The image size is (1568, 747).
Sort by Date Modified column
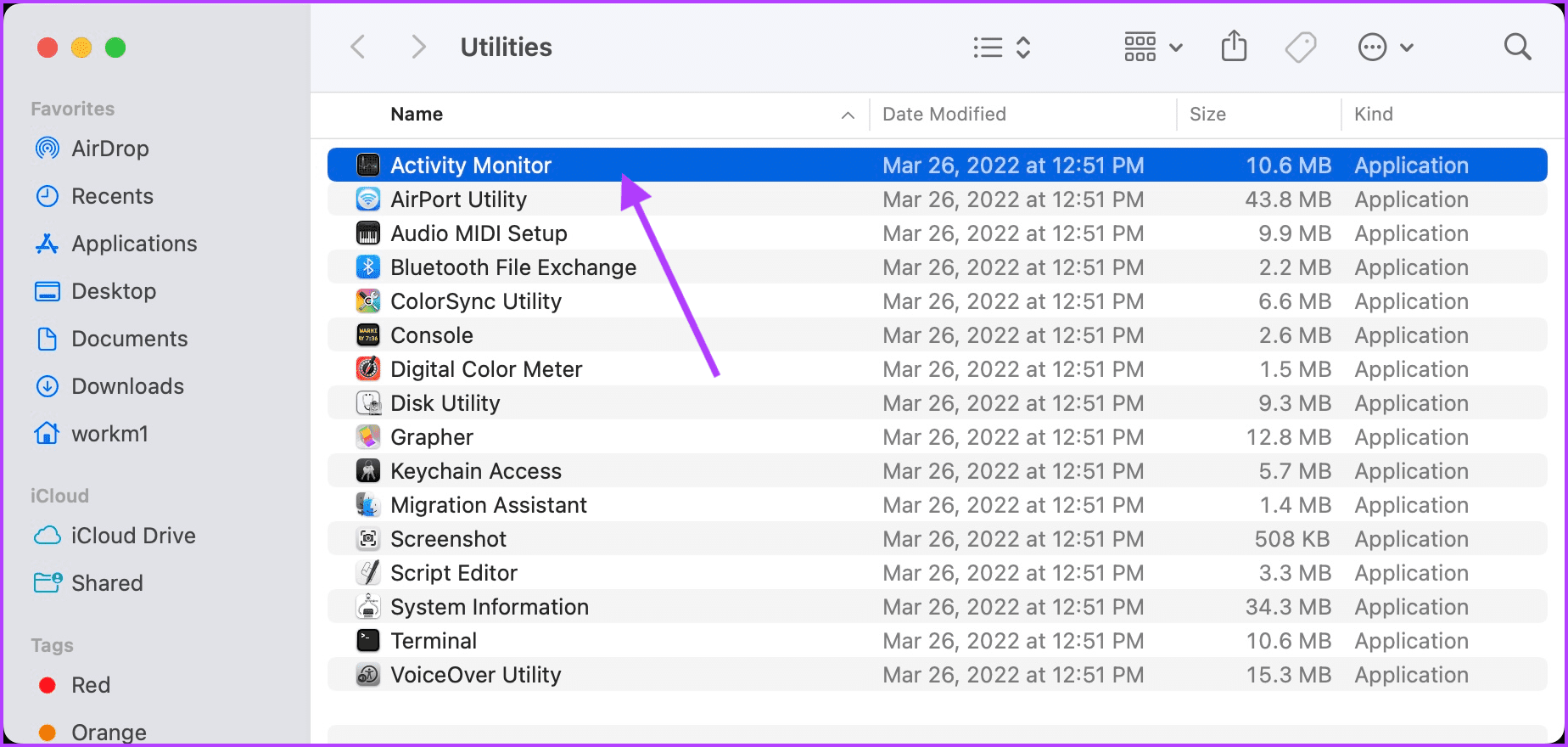click(944, 114)
